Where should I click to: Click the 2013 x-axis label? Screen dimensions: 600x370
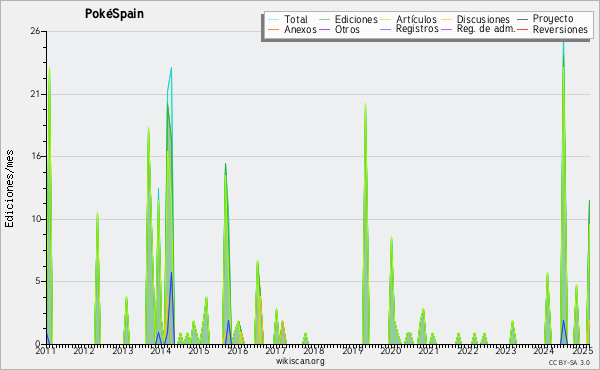pyautogui.click(x=122, y=351)
